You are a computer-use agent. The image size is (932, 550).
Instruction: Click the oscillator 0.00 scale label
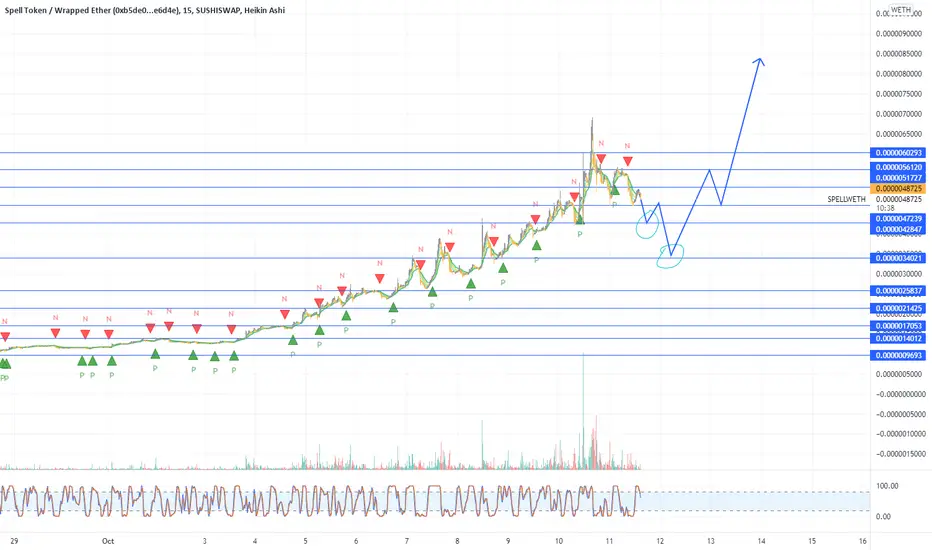click(x=883, y=517)
